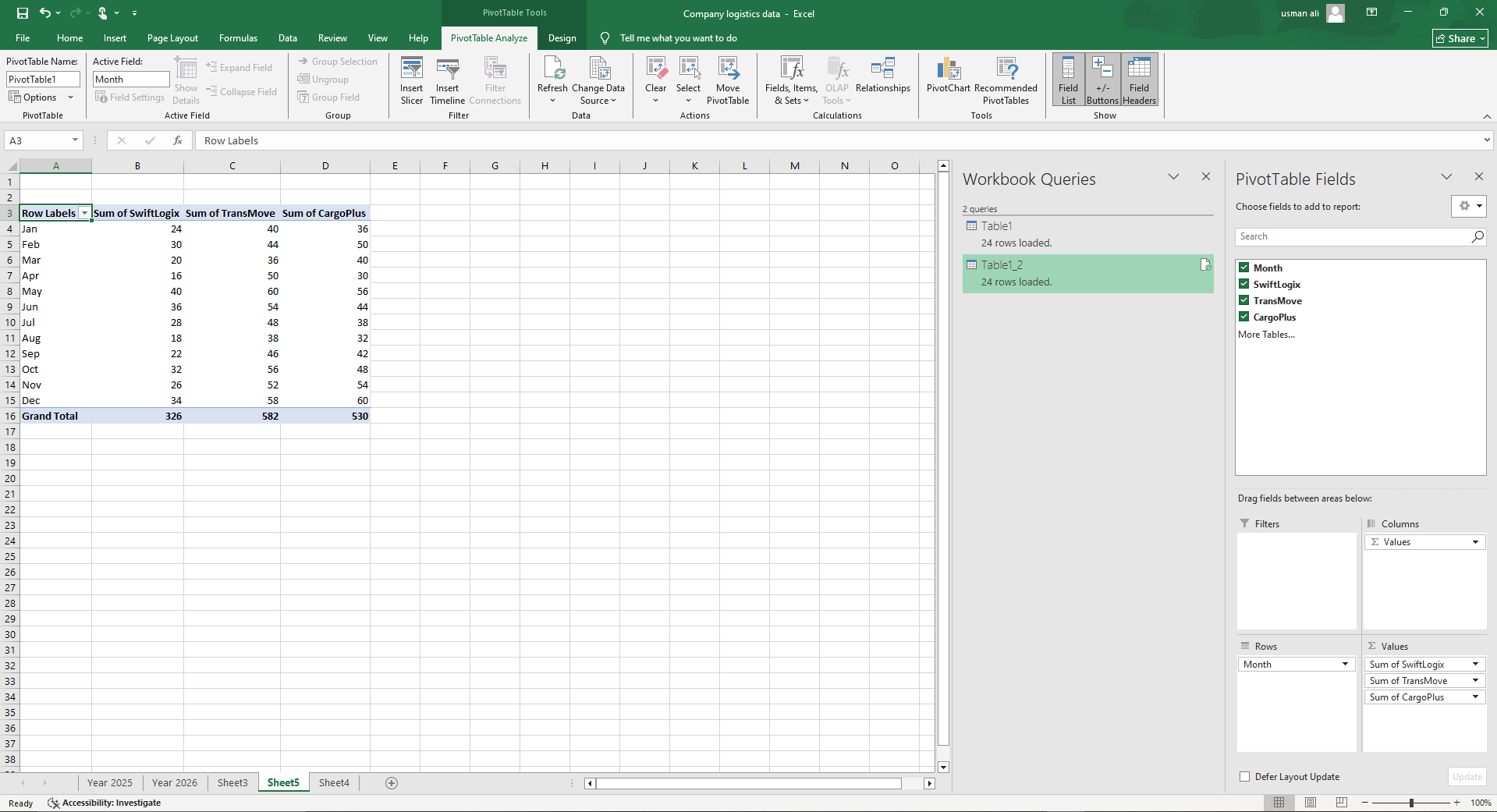Uncheck the Month field checkbox

click(1244, 268)
